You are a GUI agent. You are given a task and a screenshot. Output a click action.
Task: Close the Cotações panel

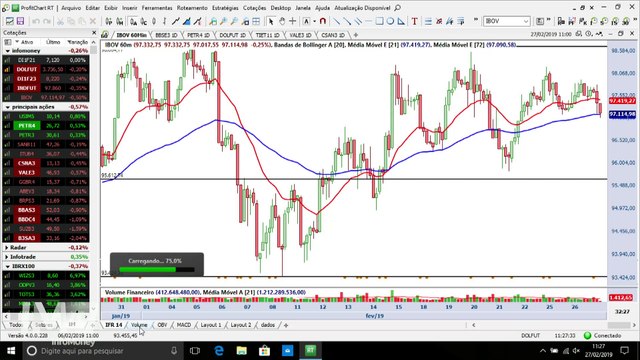point(94,33)
